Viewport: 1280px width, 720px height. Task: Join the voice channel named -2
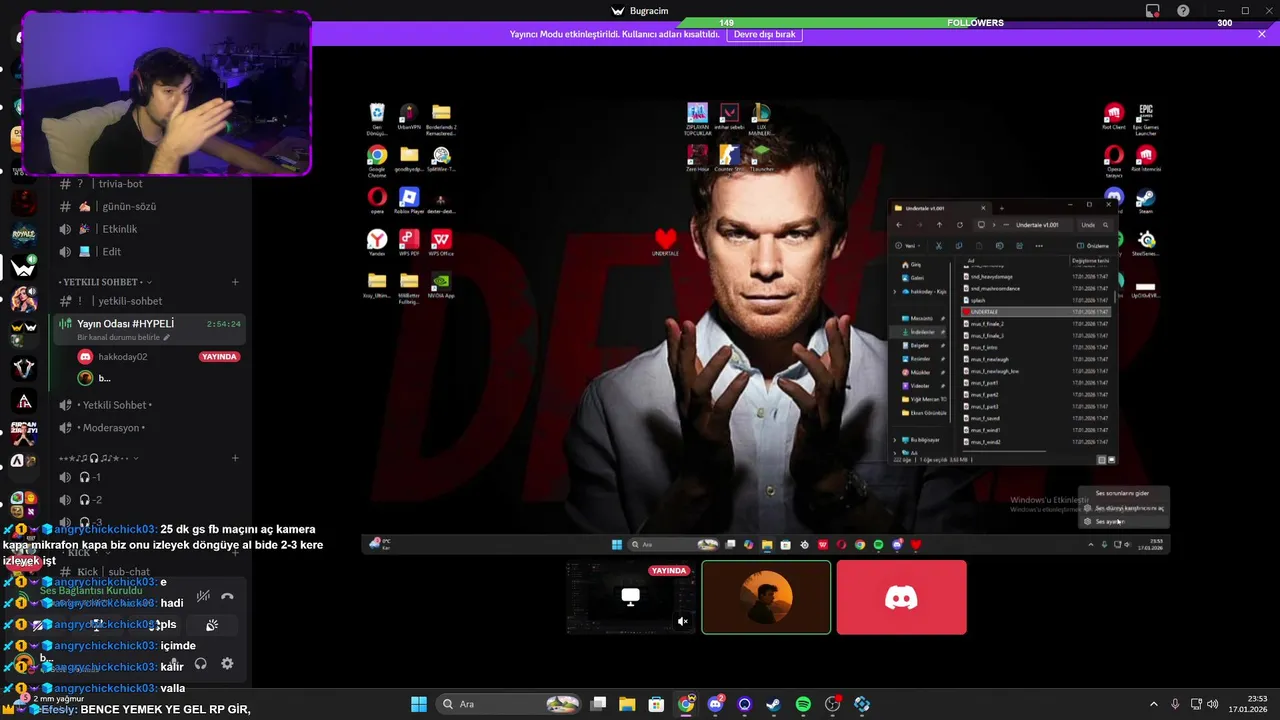pos(150,500)
